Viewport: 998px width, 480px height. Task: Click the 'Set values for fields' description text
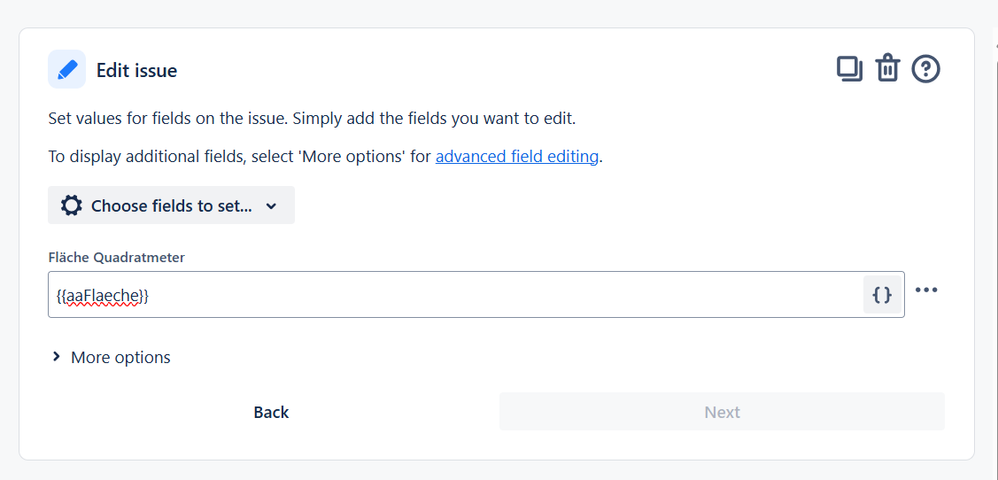pyautogui.click(x=312, y=119)
